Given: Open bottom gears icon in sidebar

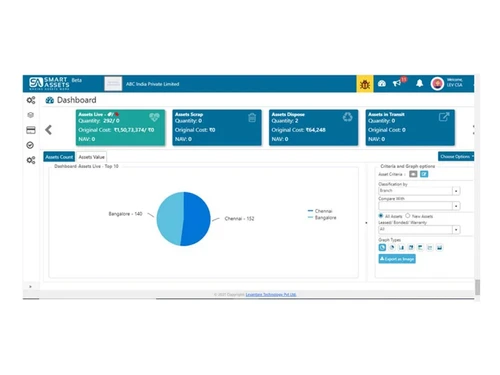Looking at the screenshot, I should coord(31,160).
